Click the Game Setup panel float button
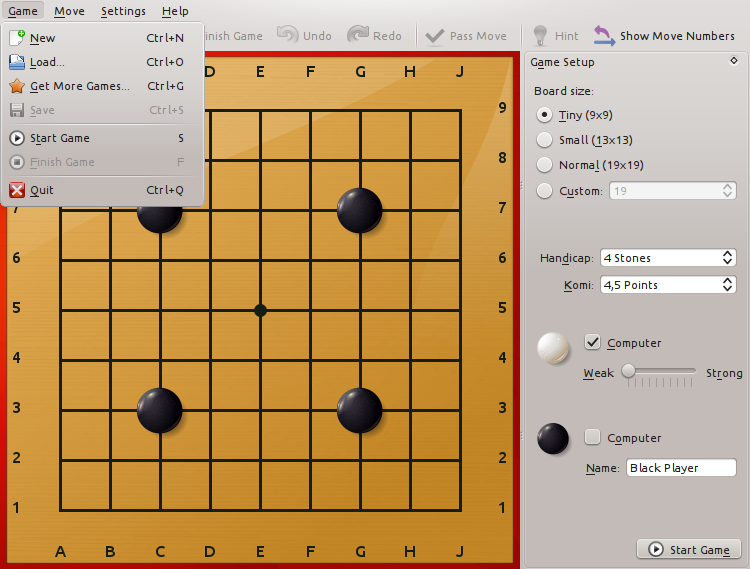Viewport: 750px width, 569px height. 735,61
